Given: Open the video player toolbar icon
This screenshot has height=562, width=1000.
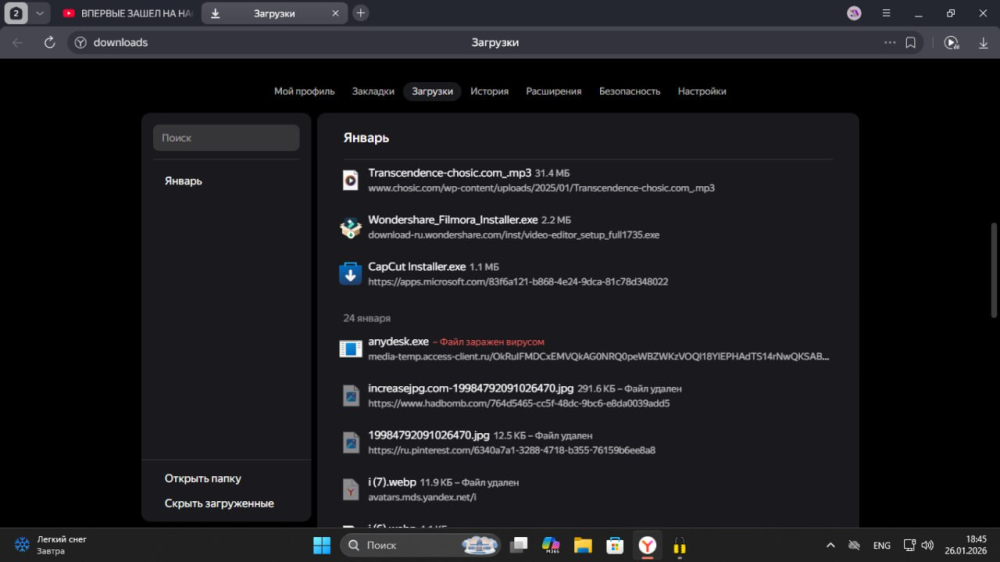Looking at the screenshot, I should 951,43.
